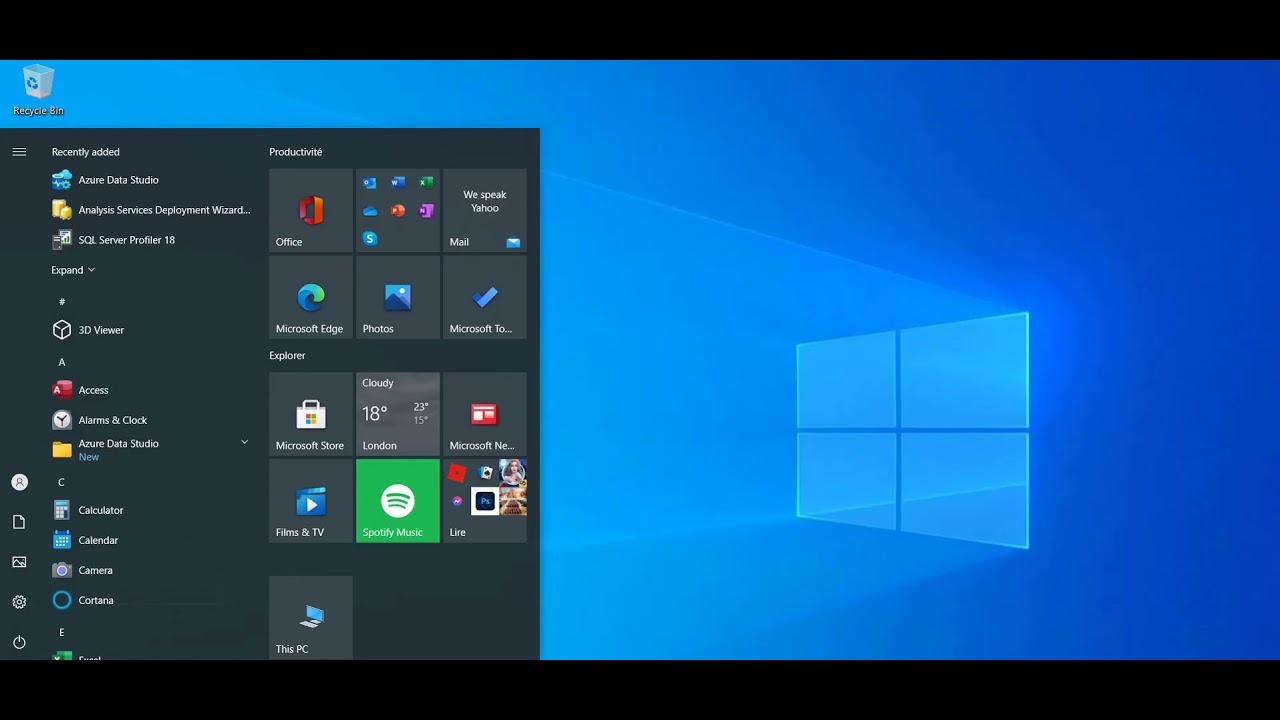Open Documents from Start sidebar
This screenshot has width=1280, height=720.
[19, 522]
